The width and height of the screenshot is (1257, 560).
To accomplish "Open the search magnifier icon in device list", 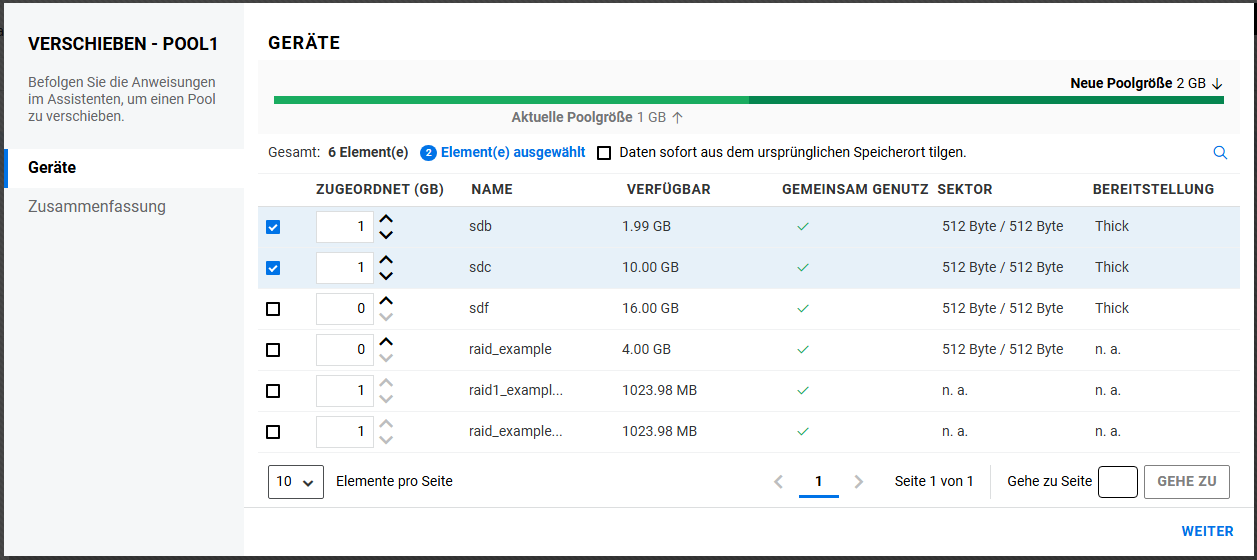I will point(1220,153).
